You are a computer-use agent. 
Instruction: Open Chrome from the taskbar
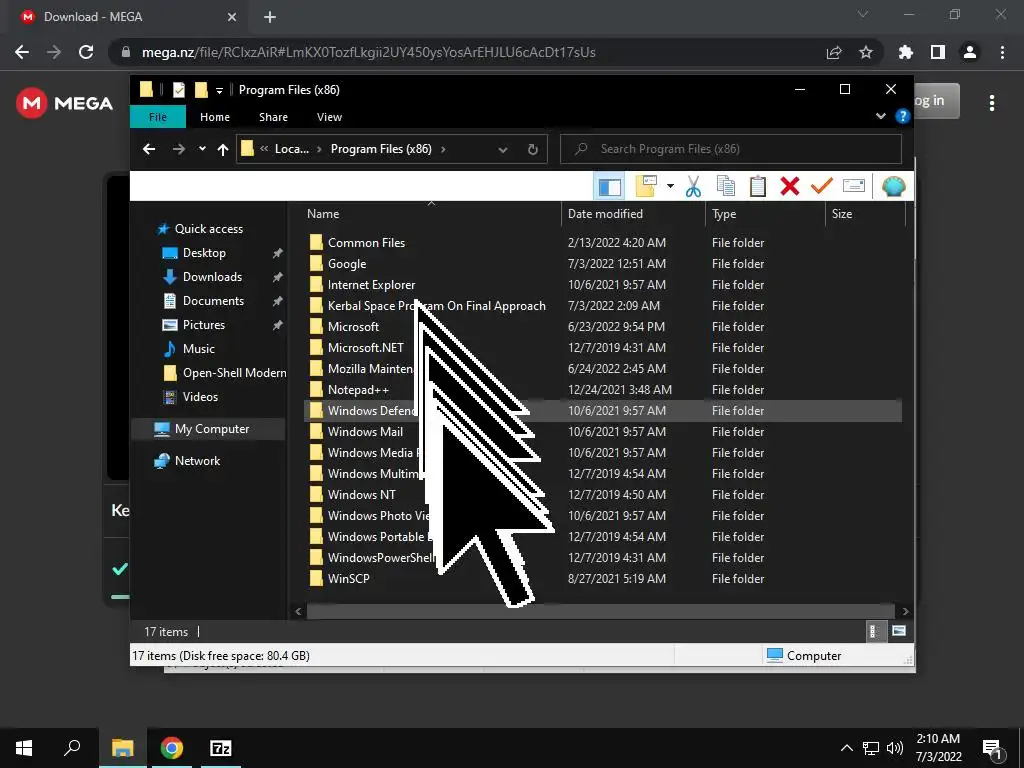[172, 748]
